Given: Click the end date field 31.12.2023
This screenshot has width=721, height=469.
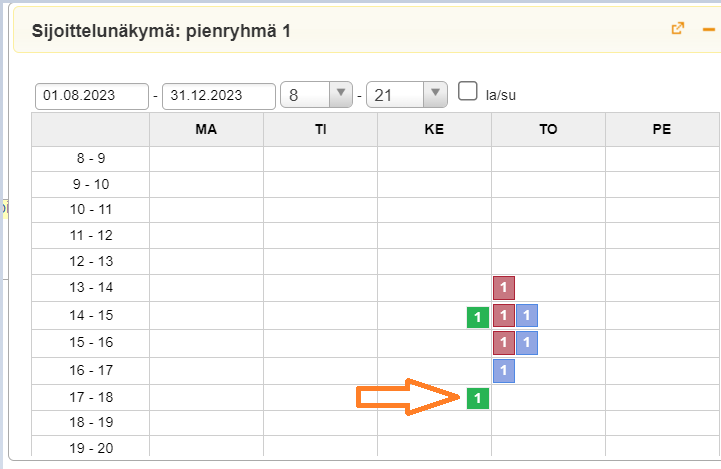Looking at the screenshot, I should pyautogui.click(x=218, y=95).
